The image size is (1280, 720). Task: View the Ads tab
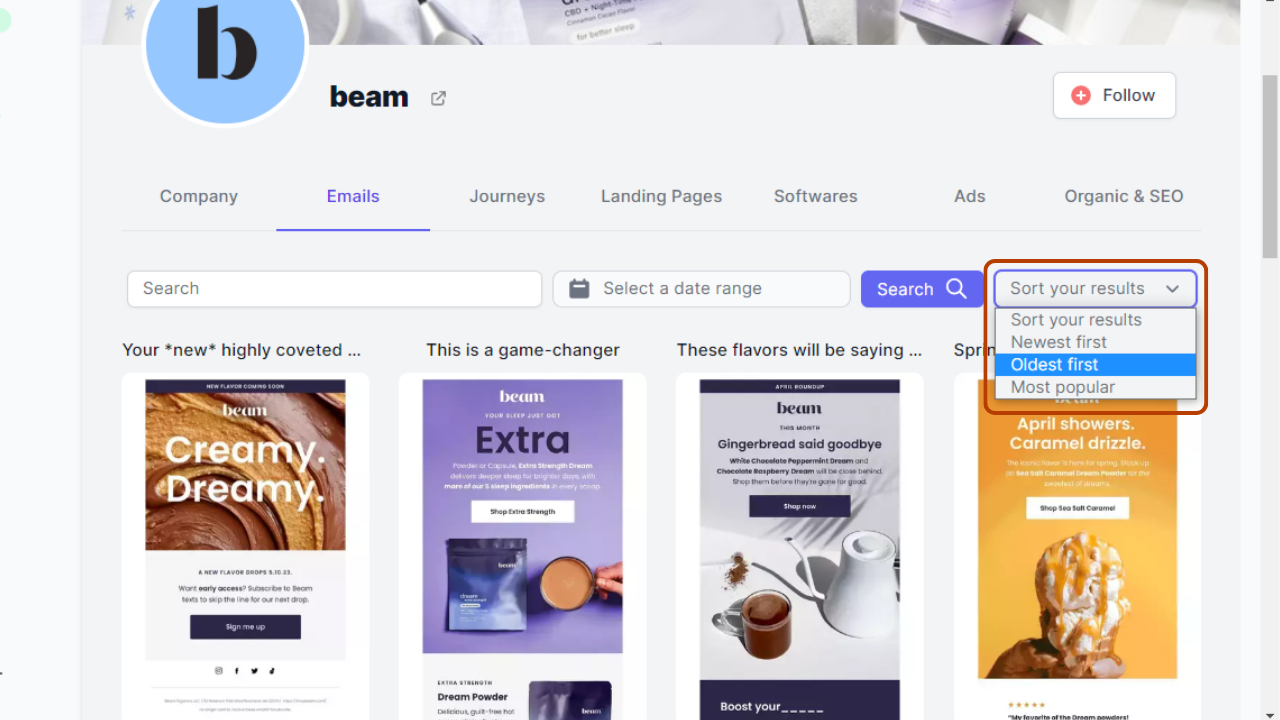969,196
